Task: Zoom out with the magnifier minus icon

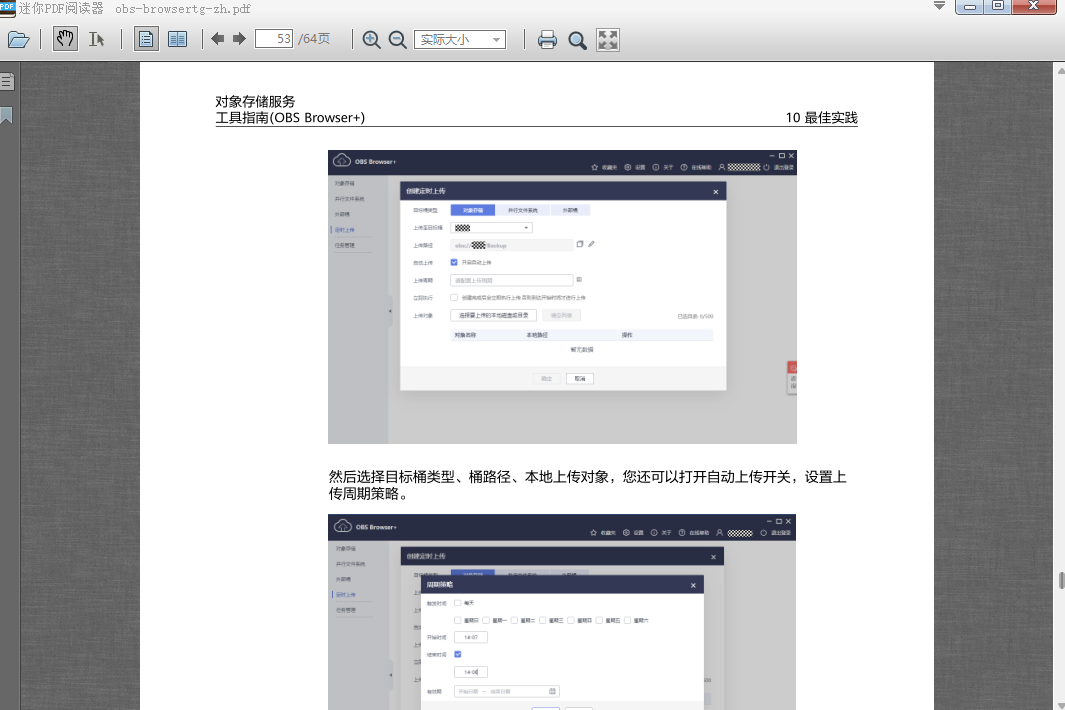Action: coord(397,40)
